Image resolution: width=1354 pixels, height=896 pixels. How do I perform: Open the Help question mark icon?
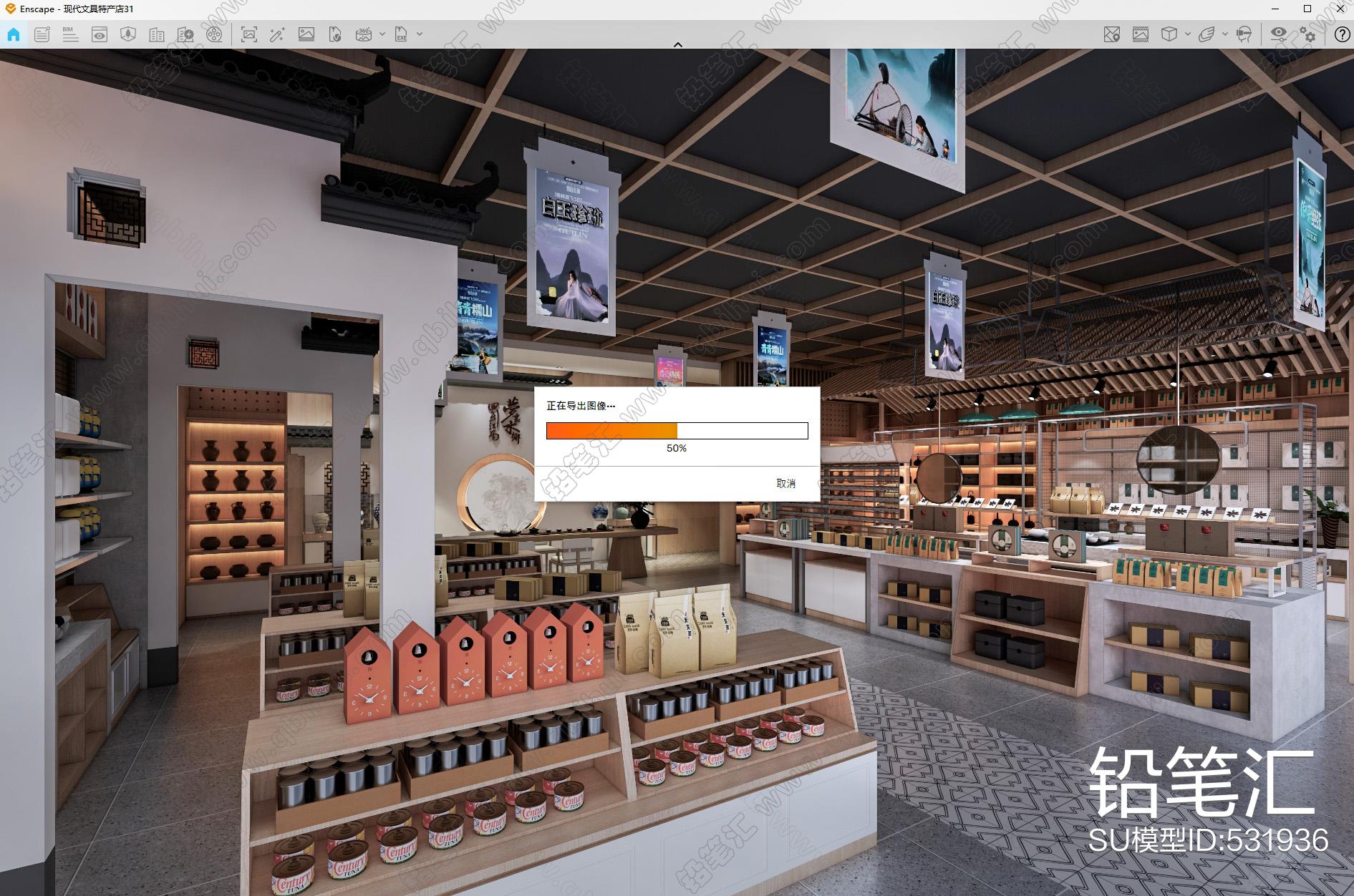pos(1342,34)
